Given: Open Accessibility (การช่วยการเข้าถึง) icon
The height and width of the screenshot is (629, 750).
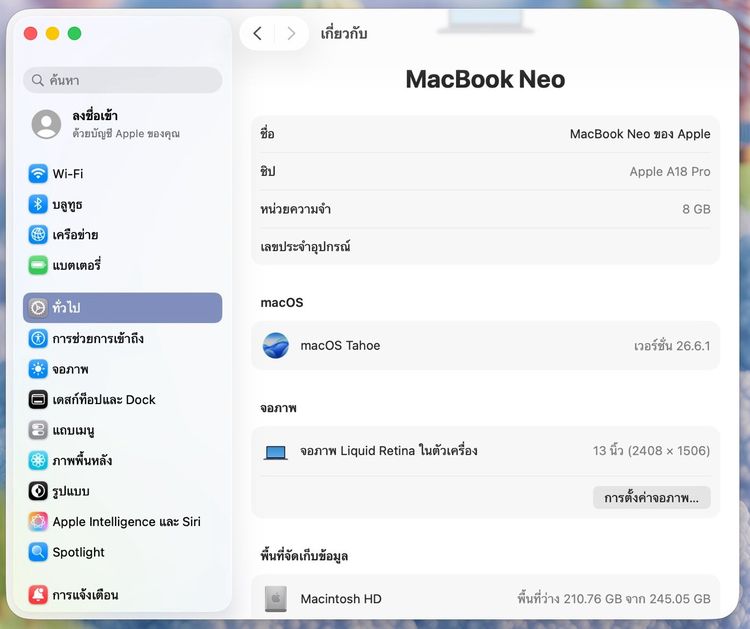Looking at the screenshot, I should [38, 339].
